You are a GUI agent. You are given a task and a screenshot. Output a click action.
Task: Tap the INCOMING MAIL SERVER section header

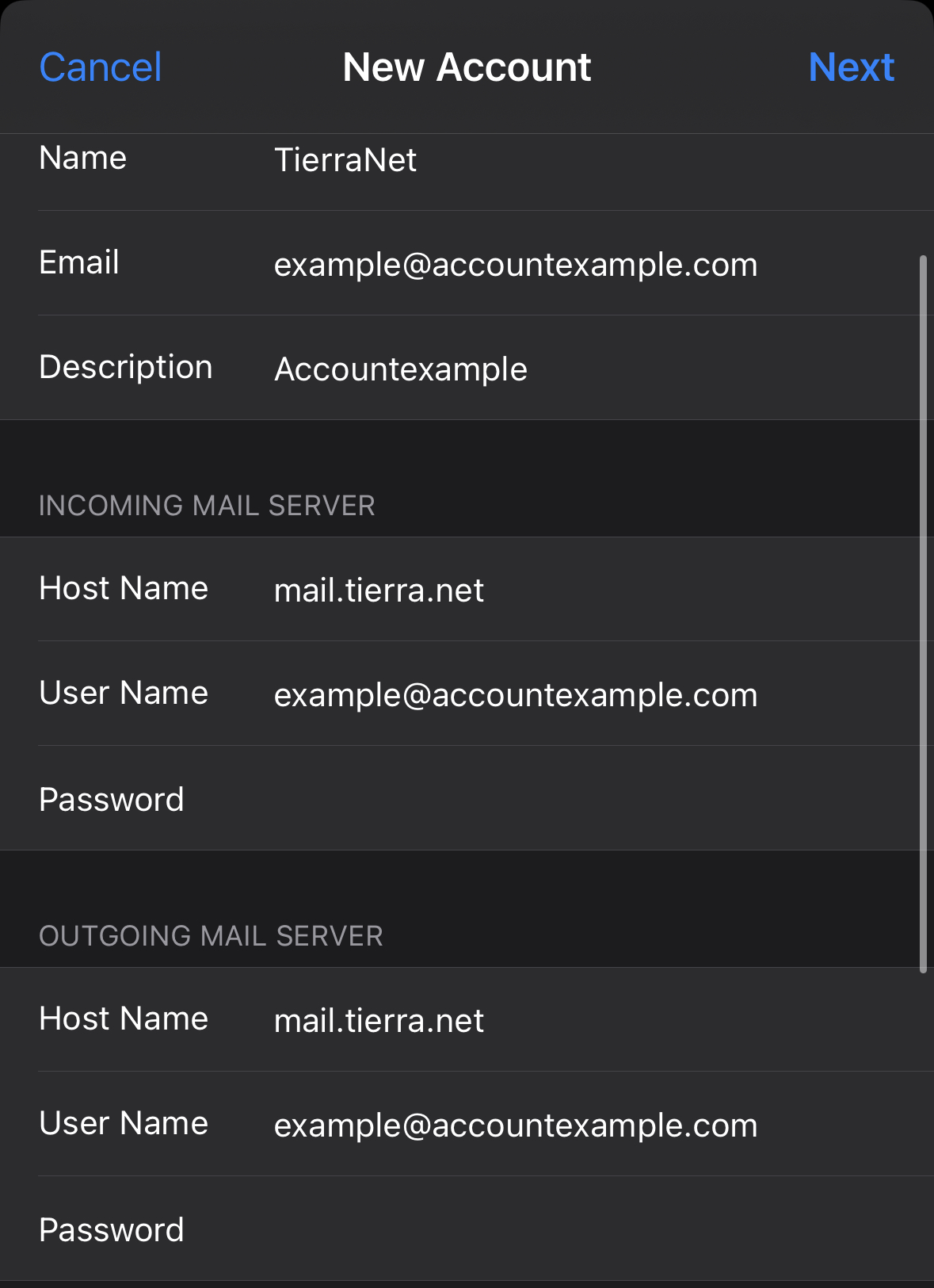point(207,506)
